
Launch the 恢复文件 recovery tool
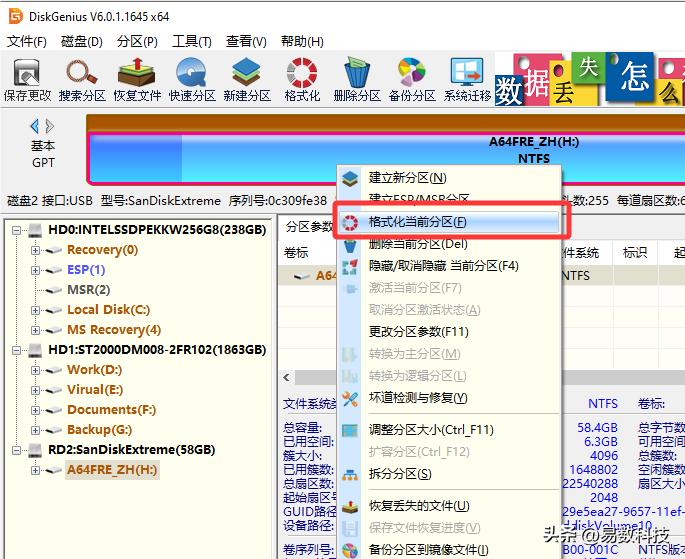[x=137, y=79]
